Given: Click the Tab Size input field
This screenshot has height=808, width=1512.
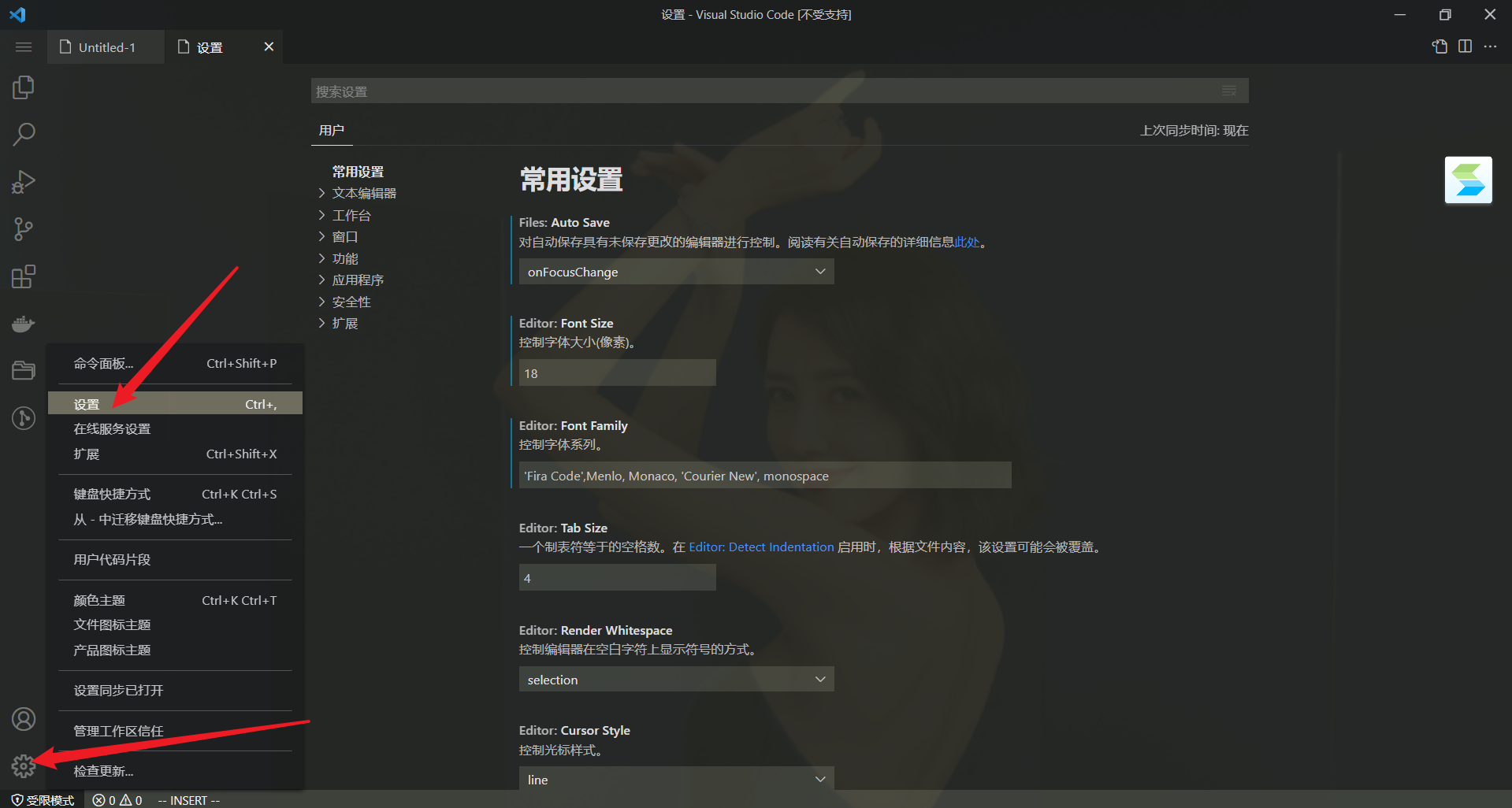Looking at the screenshot, I should [x=617, y=578].
